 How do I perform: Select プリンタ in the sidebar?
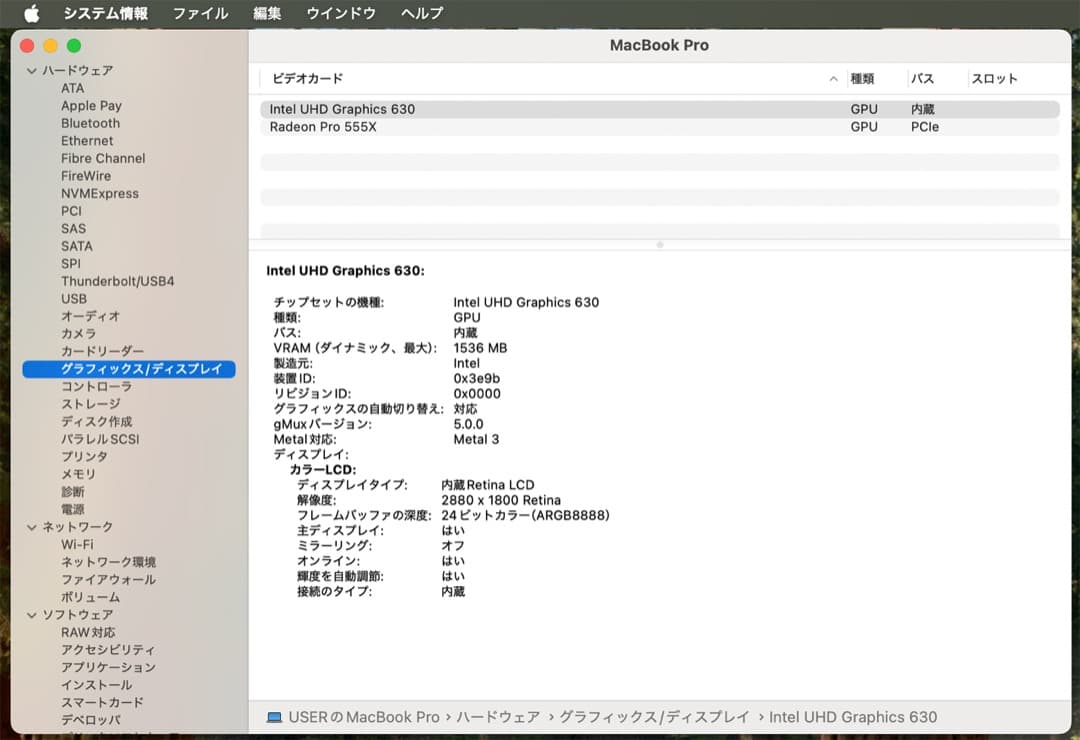pyautogui.click(x=84, y=457)
